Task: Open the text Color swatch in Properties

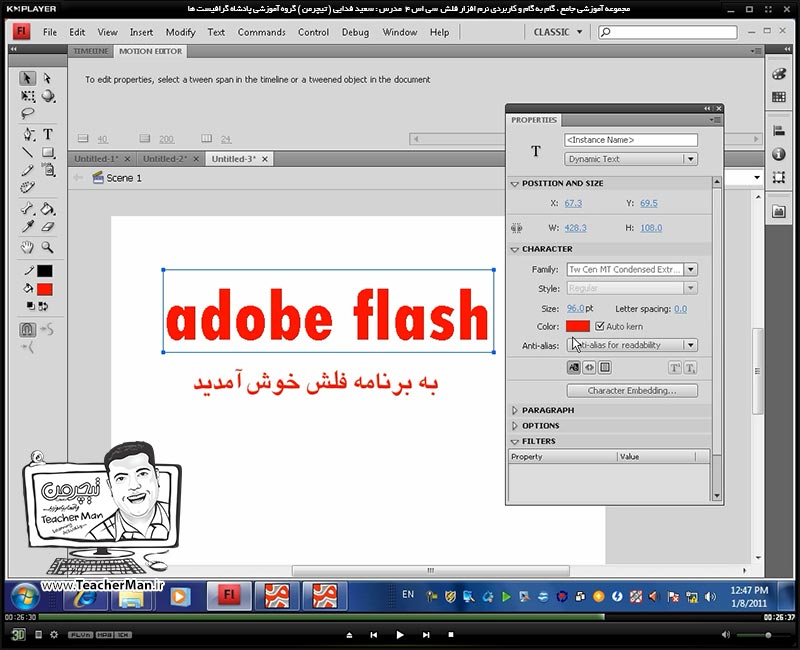Action: pyautogui.click(x=578, y=326)
